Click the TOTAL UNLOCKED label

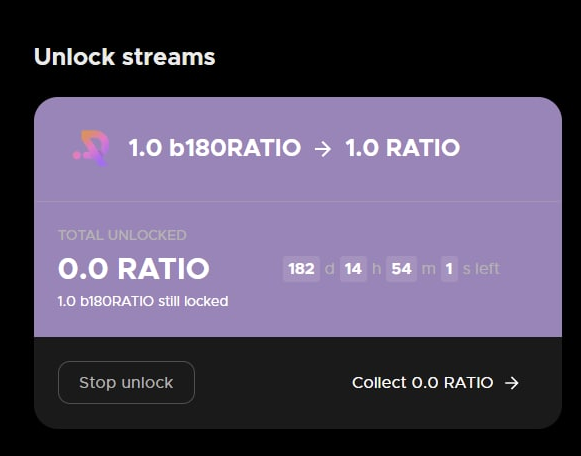pos(122,235)
